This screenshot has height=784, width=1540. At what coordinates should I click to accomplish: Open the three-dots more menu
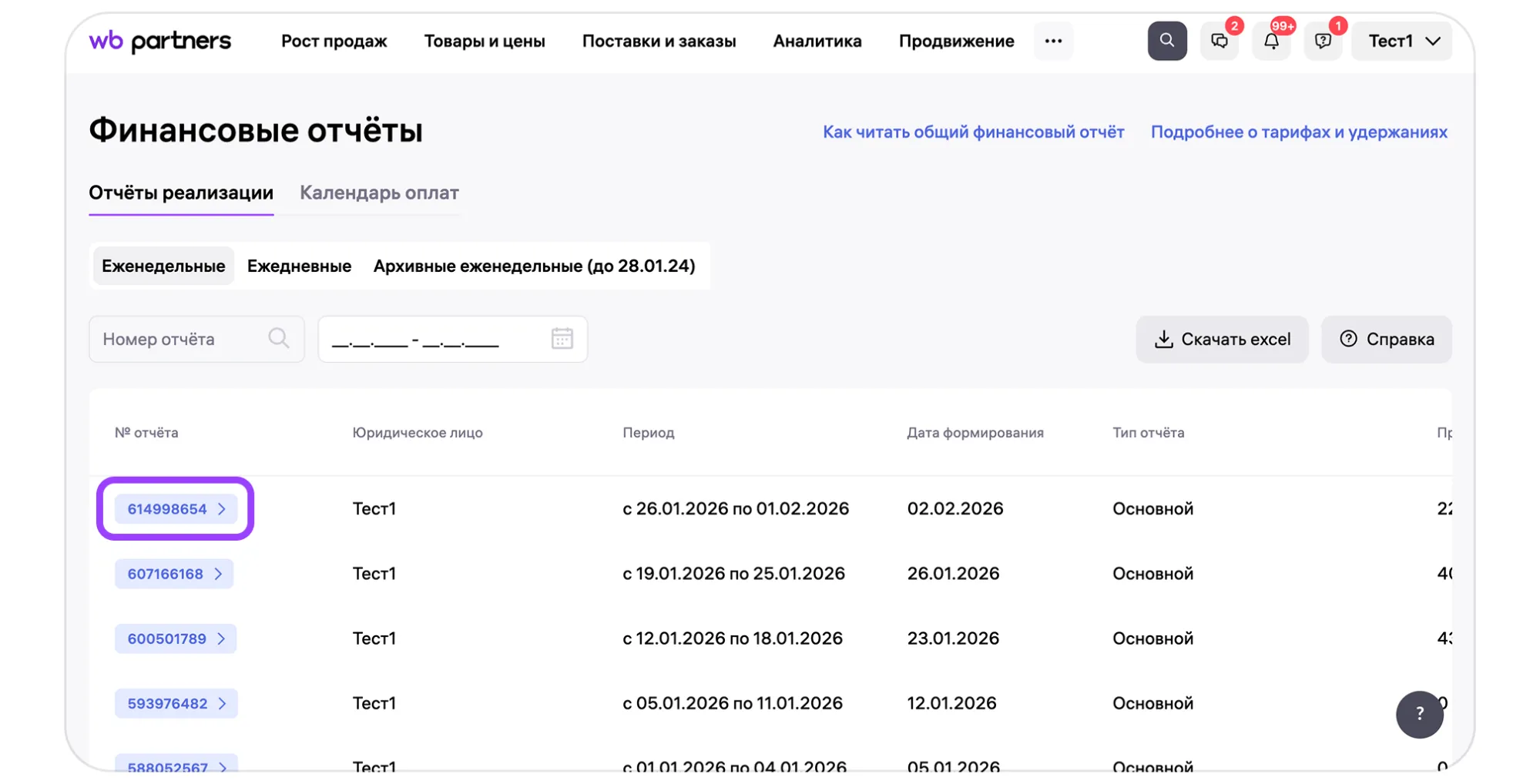pos(1053,41)
